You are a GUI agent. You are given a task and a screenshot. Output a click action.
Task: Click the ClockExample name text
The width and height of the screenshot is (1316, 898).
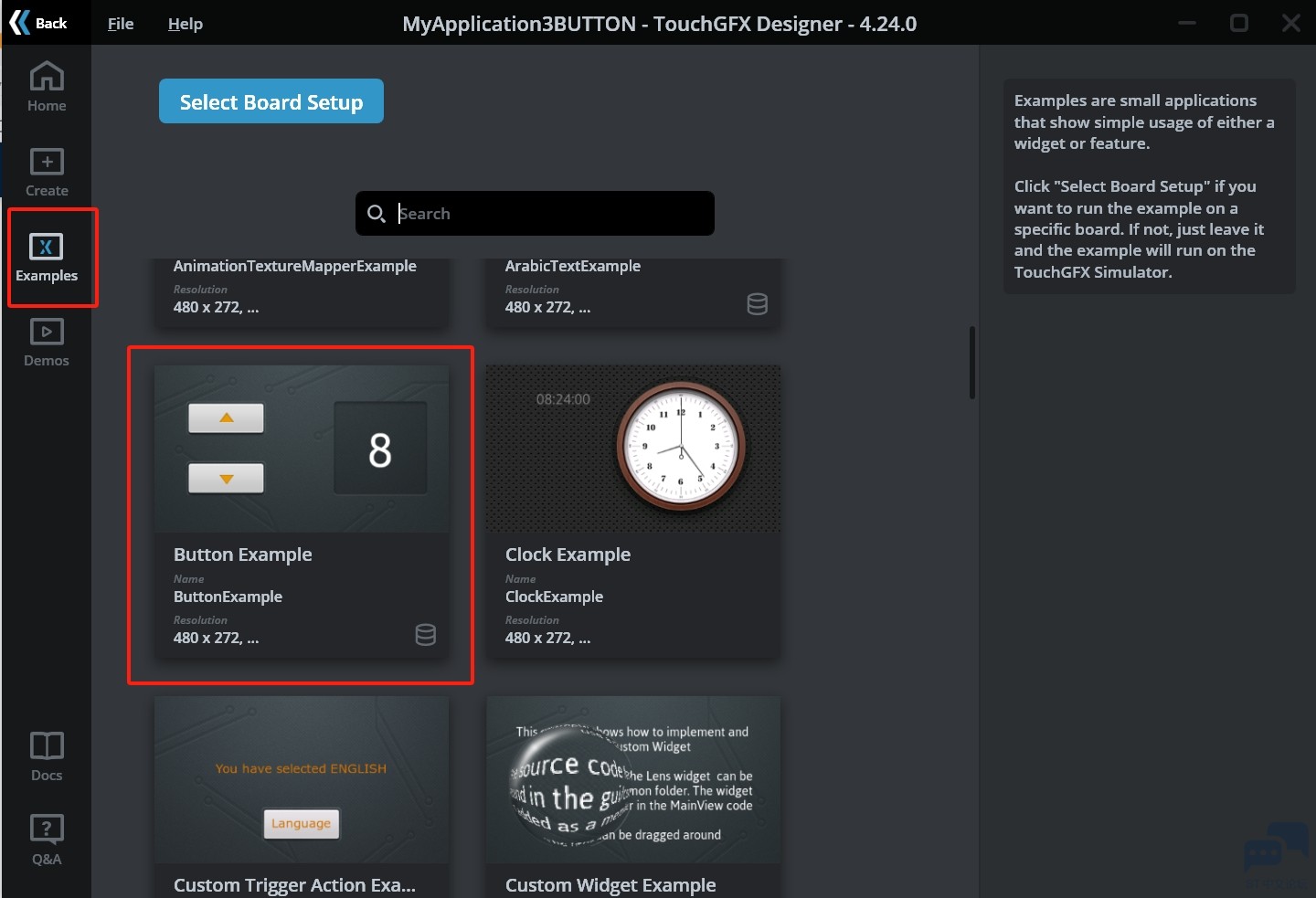(555, 597)
